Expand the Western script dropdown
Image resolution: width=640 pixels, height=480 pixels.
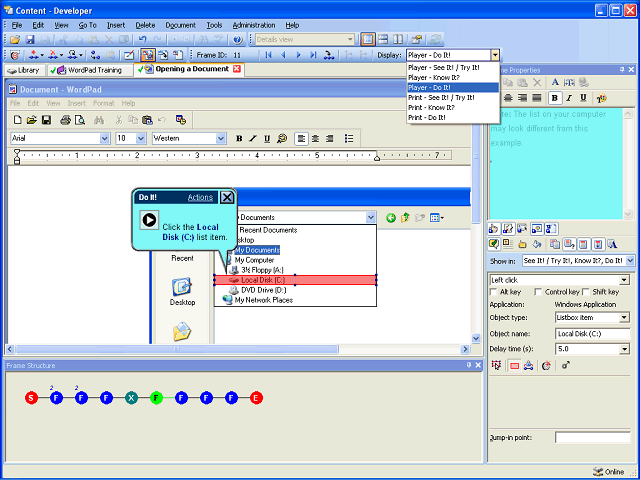221,139
